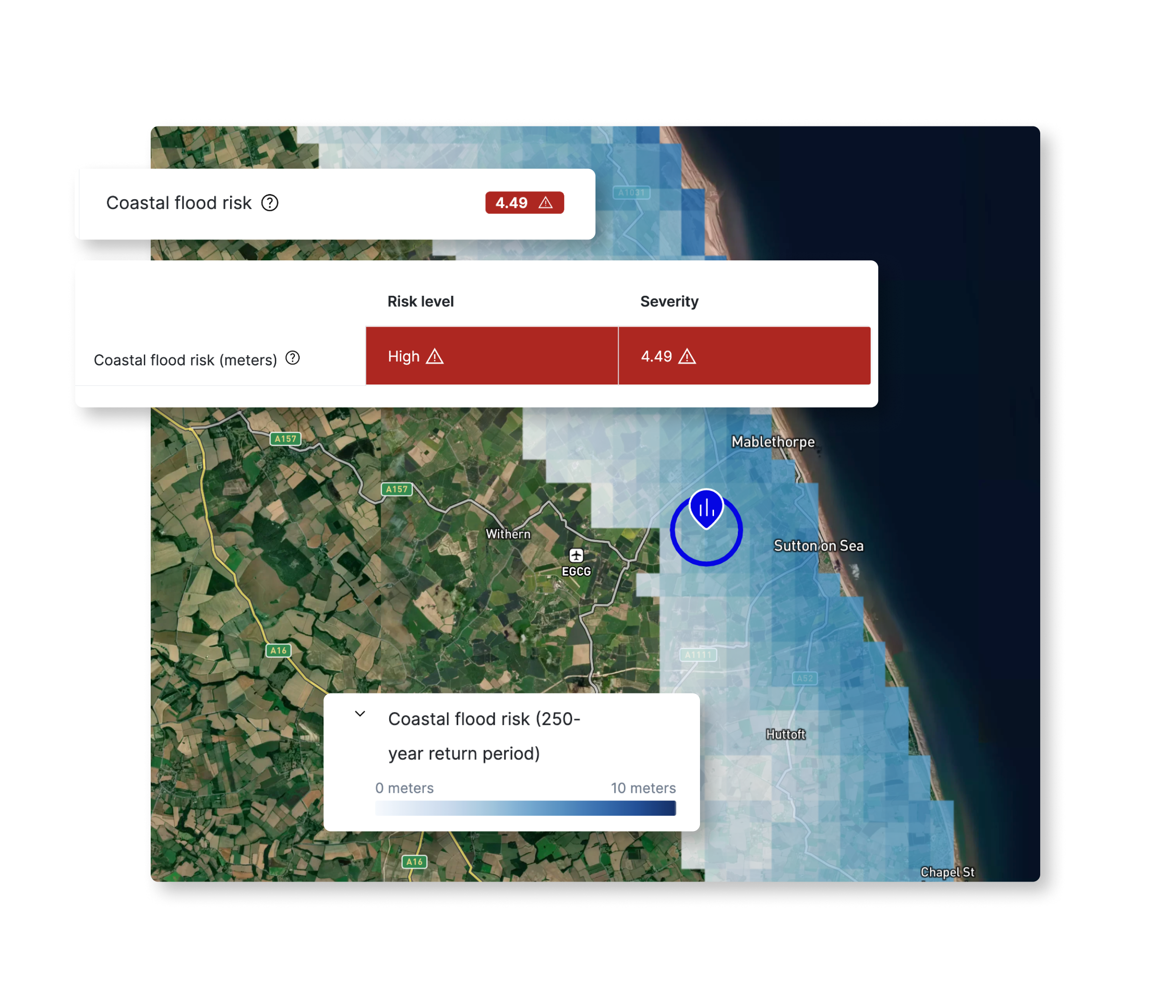Click the A16 road shield near bottom
The height and width of the screenshot is (1008, 1176).
coord(414,861)
